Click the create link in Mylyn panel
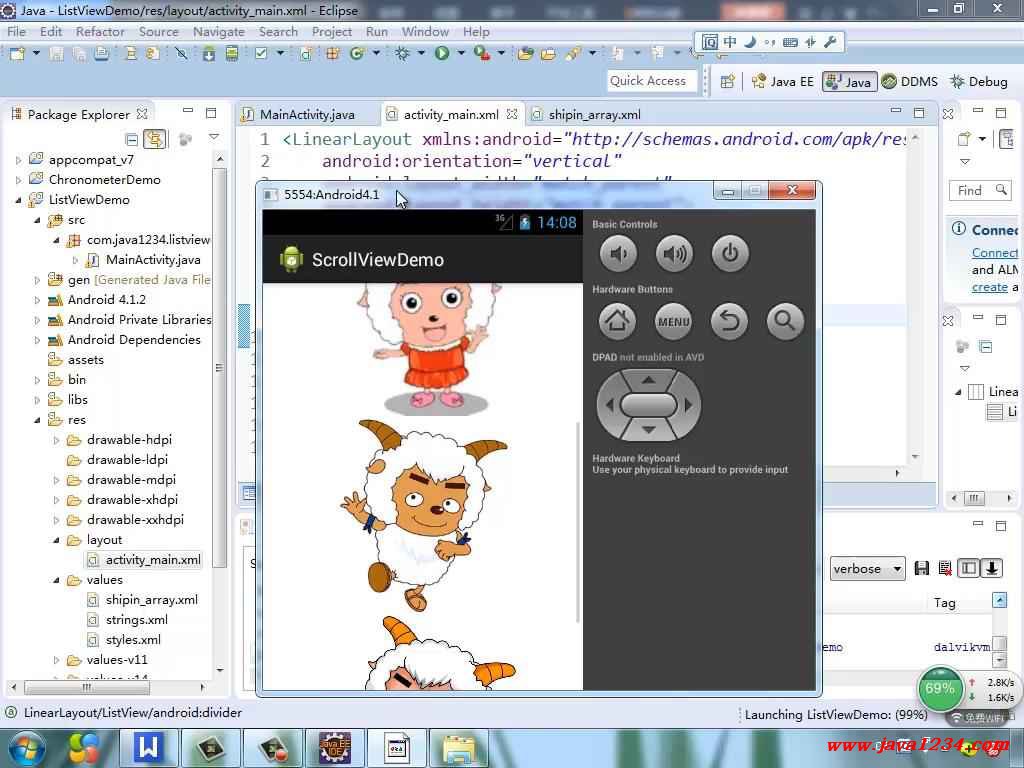The image size is (1024, 768). pos(989,287)
